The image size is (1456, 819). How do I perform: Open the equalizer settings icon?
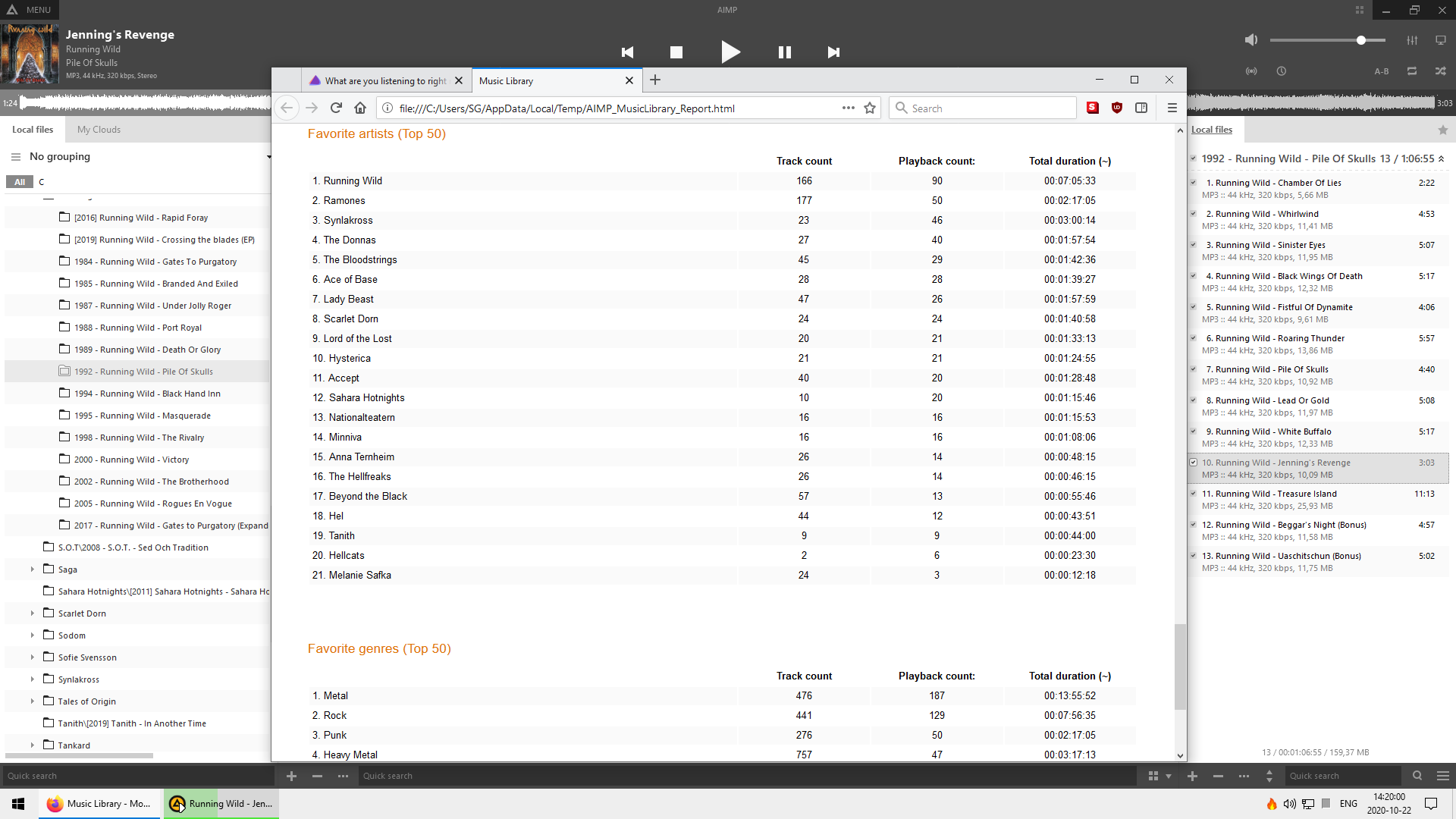click(1412, 40)
